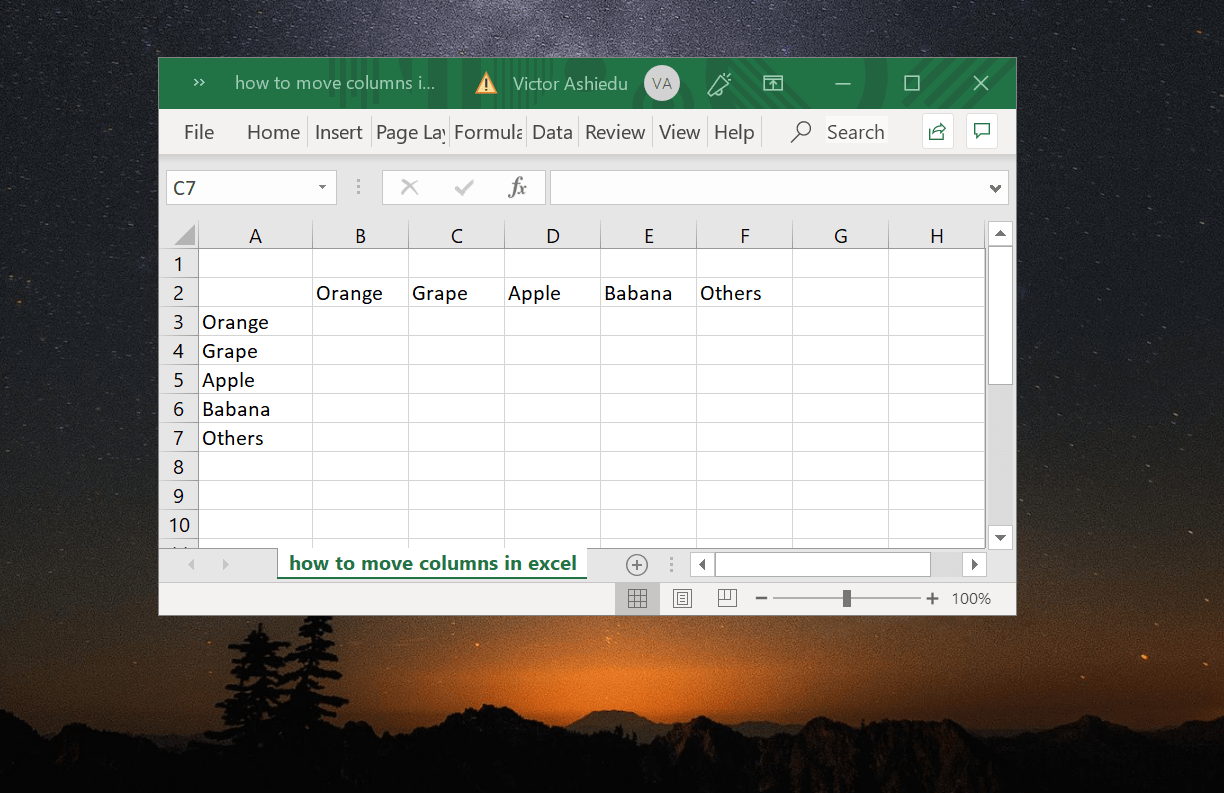This screenshot has height=793, width=1224.
Task: Switch to Page Layout view
Action: tap(682, 598)
